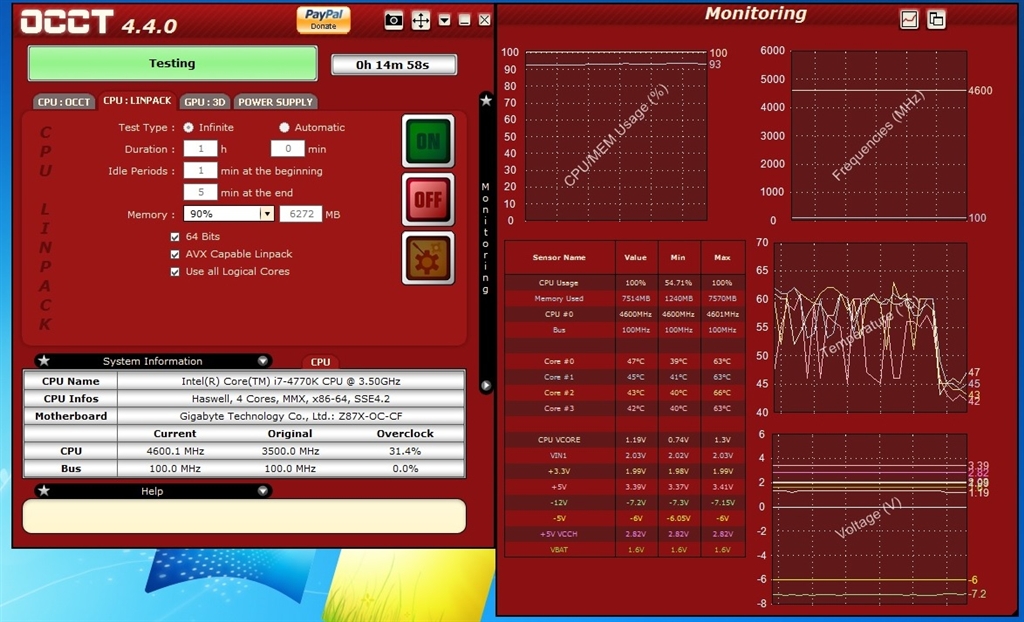1024x622 pixels.
Task: Click the CPU/MEM Usage graph
Action: (x=616, y=136)
